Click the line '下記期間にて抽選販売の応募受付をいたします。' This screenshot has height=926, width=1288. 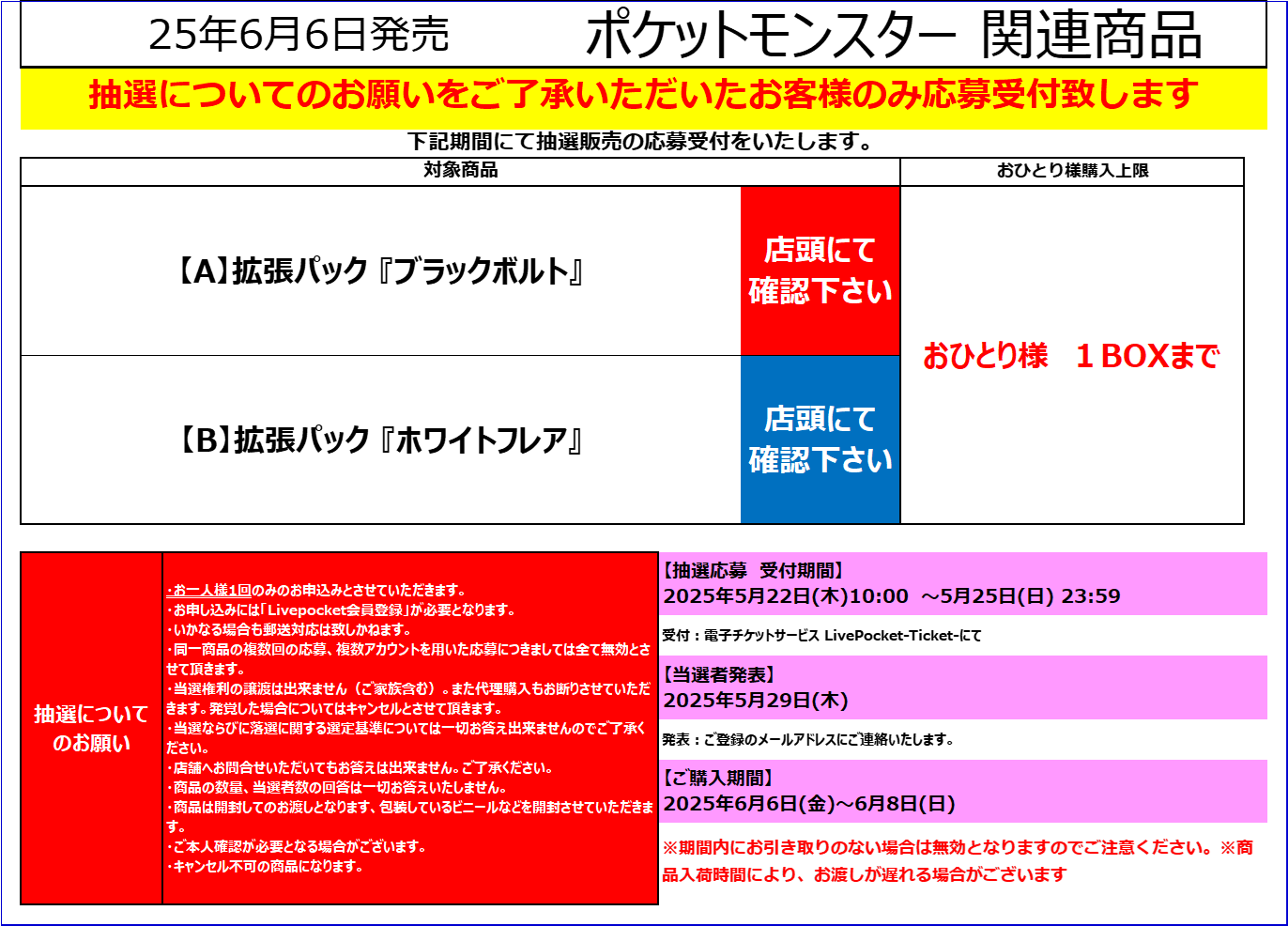click(641, 142)
